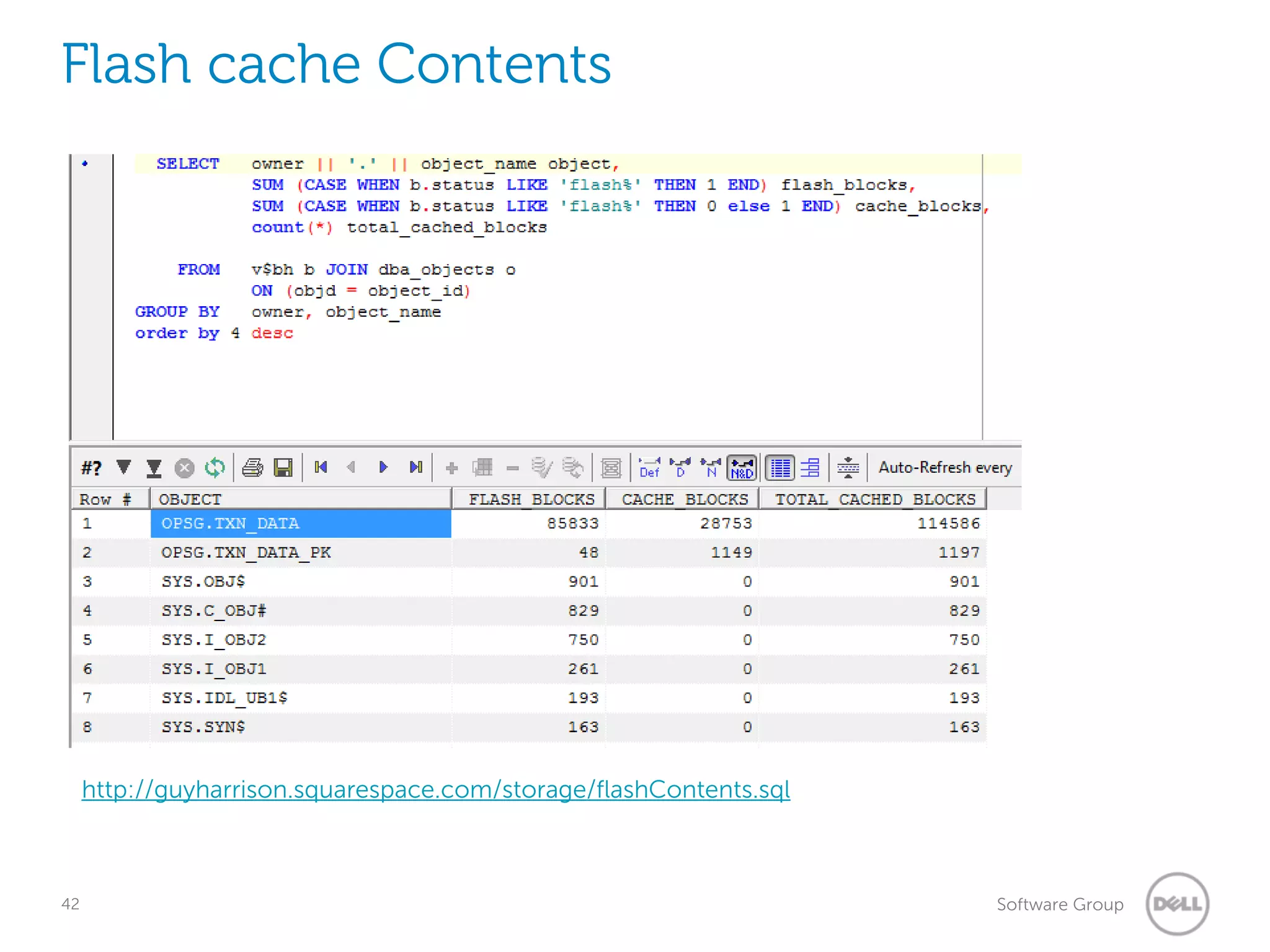1270x952 pixels.
Task: Click the printer icon in grid toolbar
Action: pos(252,467)
